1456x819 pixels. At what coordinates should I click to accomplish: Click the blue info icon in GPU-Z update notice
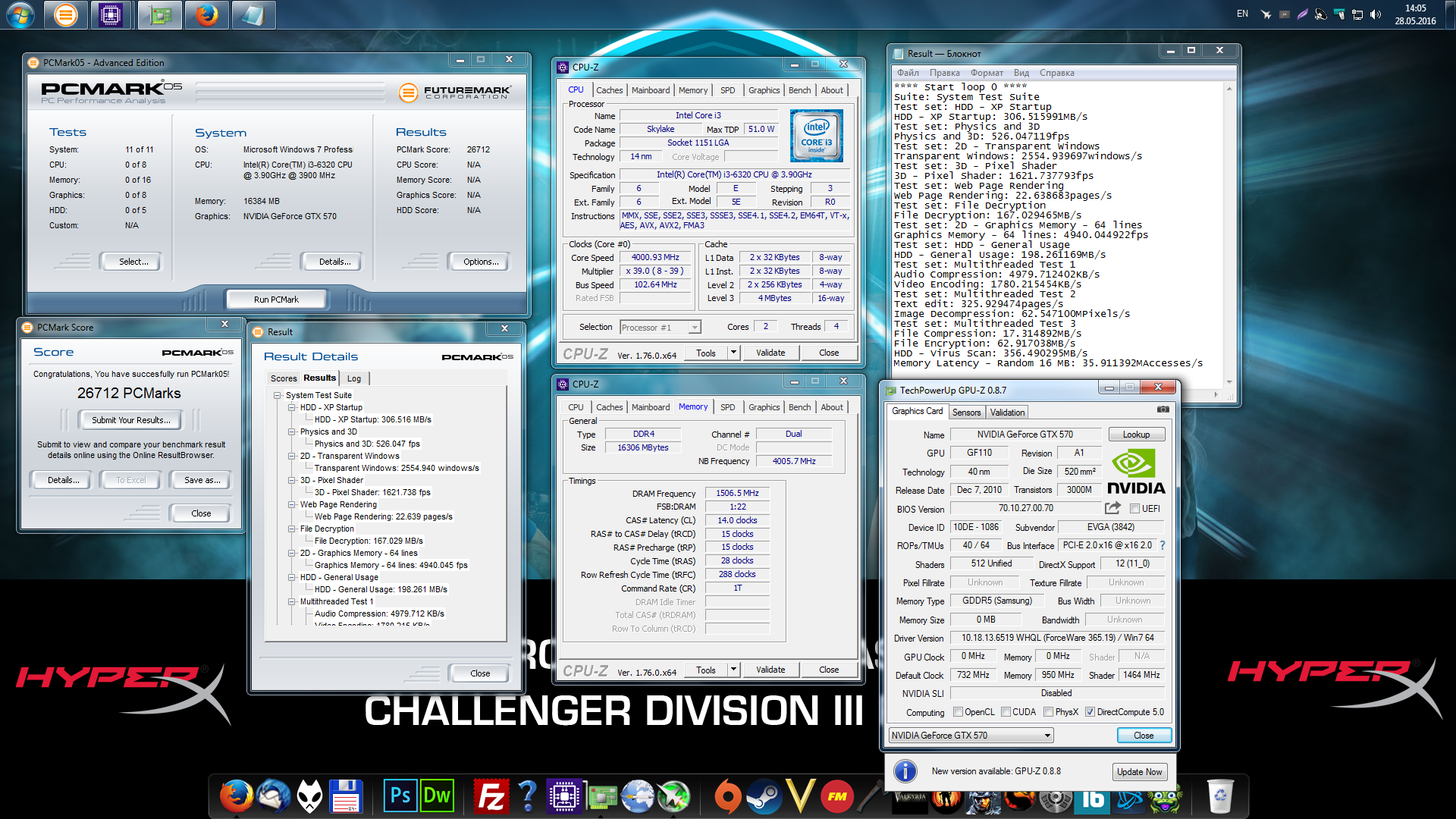pos(905,770)
